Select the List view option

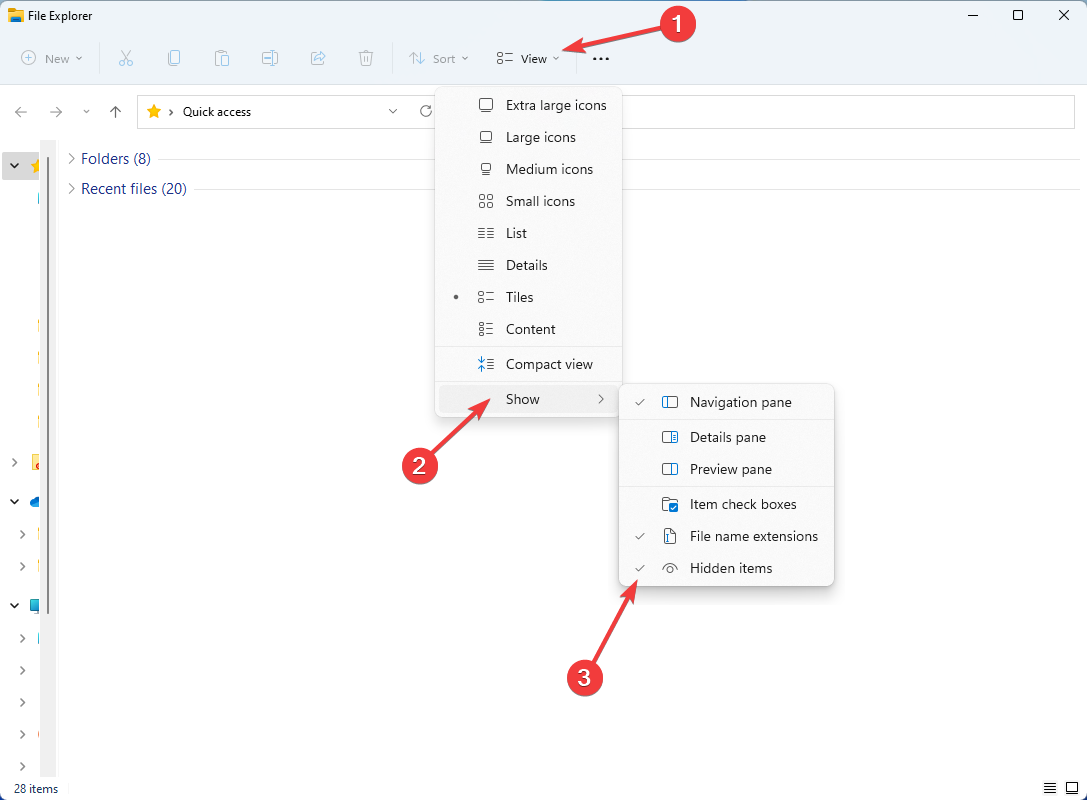[528, 233]
